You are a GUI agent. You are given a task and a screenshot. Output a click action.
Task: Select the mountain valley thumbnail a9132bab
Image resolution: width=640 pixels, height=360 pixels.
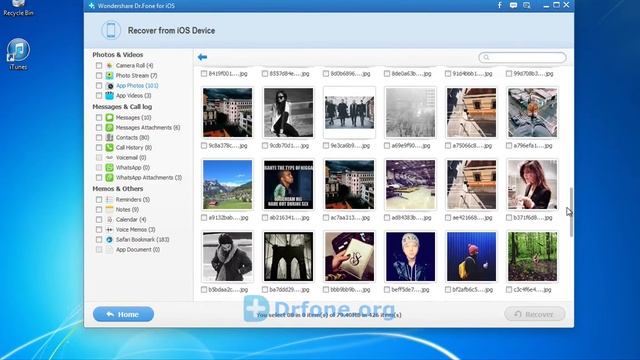[227, 184]
